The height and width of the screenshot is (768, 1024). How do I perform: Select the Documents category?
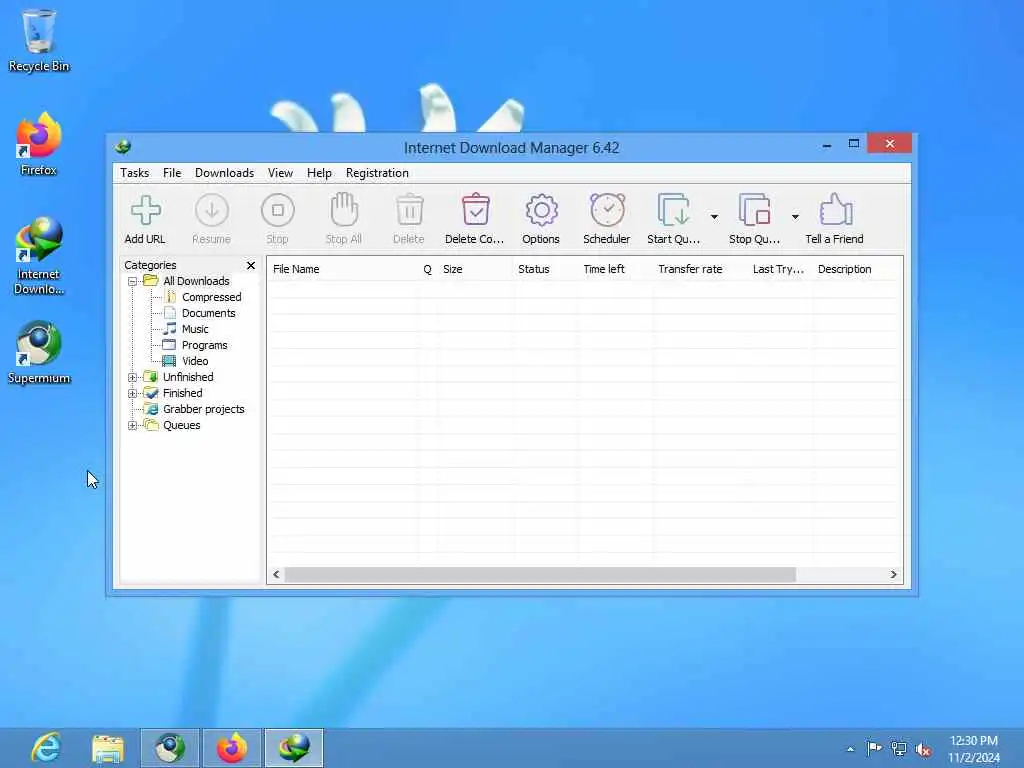point(208,313)
